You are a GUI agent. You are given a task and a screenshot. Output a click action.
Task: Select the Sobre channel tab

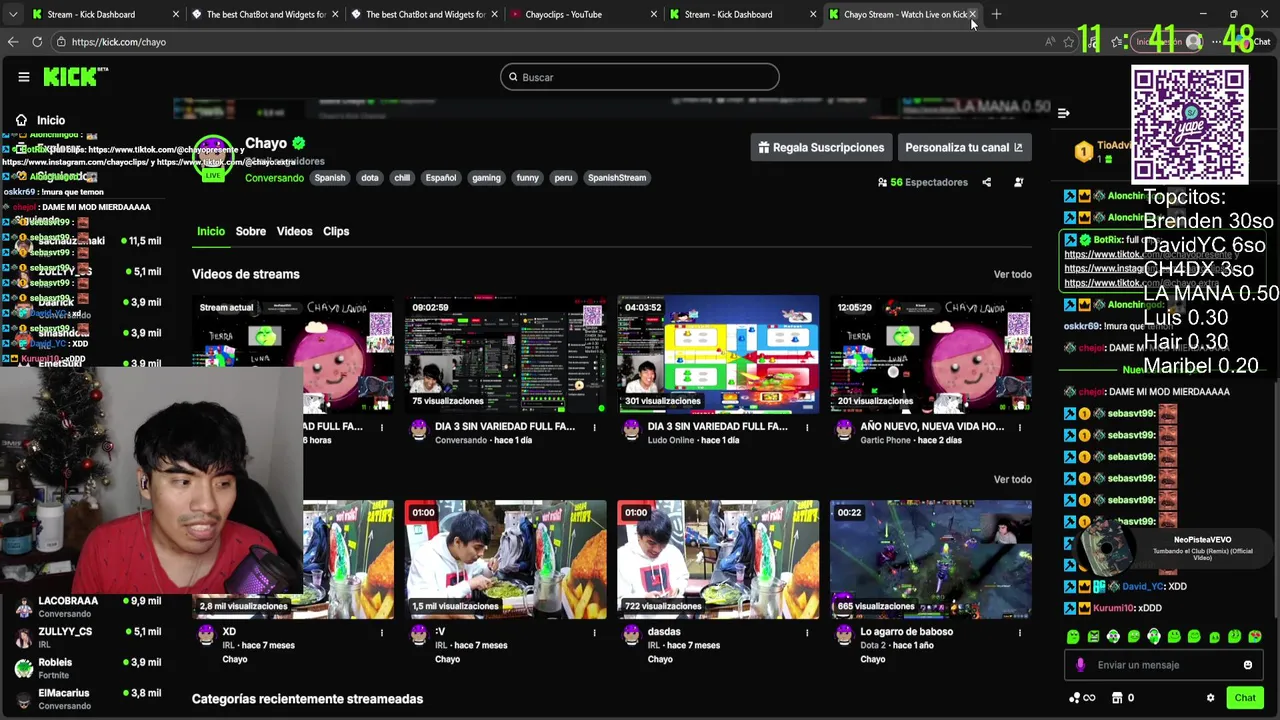pos(251,231)
